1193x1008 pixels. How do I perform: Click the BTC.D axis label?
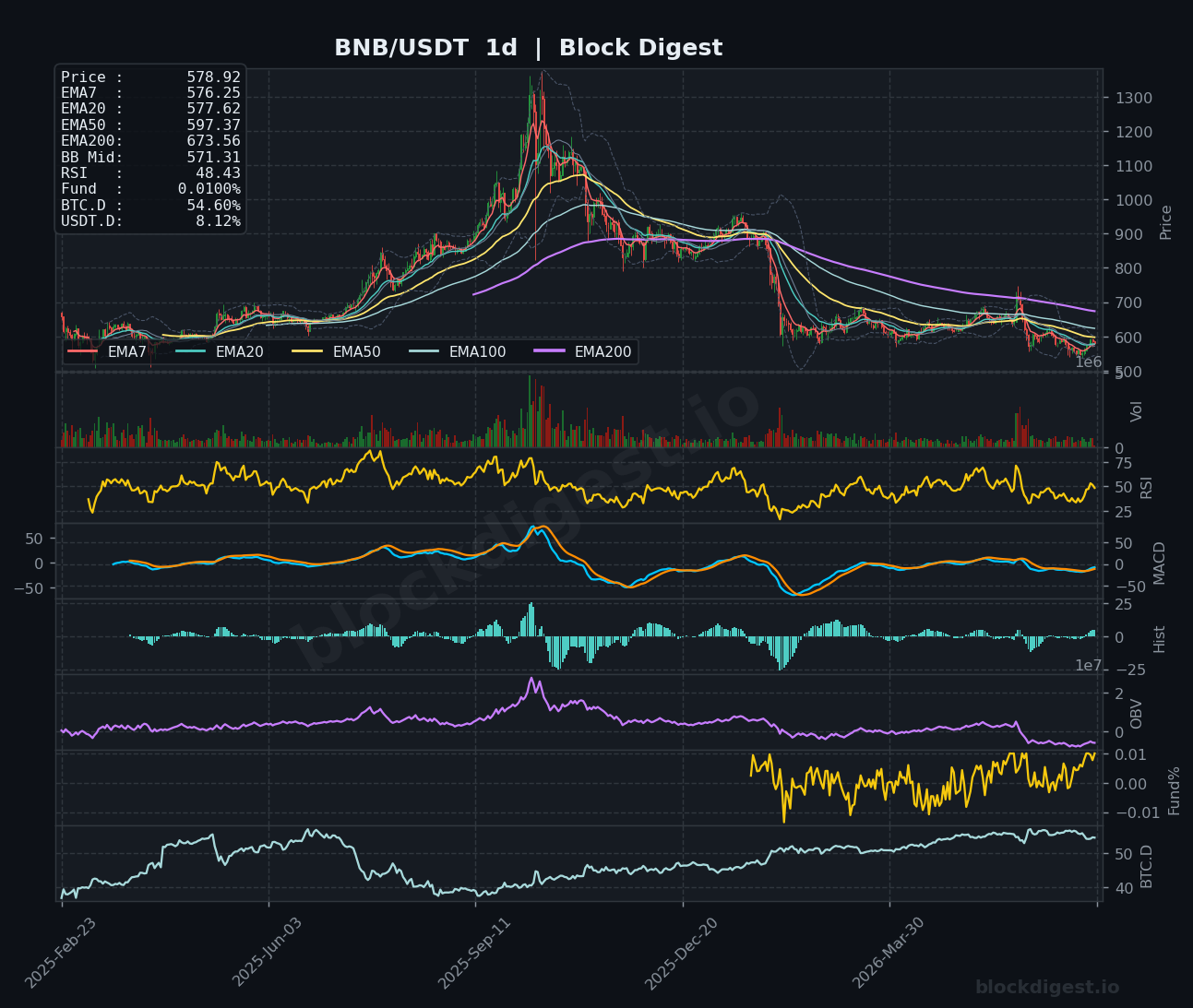point(1146,866)
